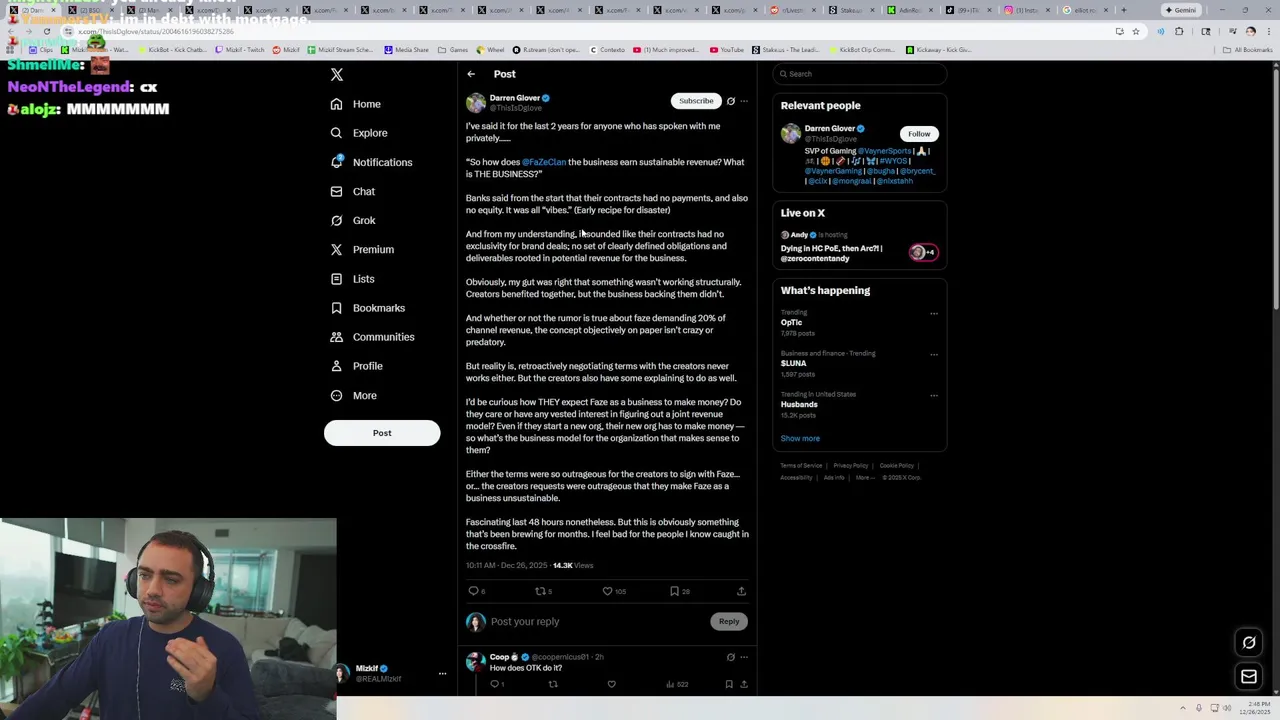This screenshot has width=1280, height=720.
Task: Reply to Coop's comment
Action: [x=497, y=684]
